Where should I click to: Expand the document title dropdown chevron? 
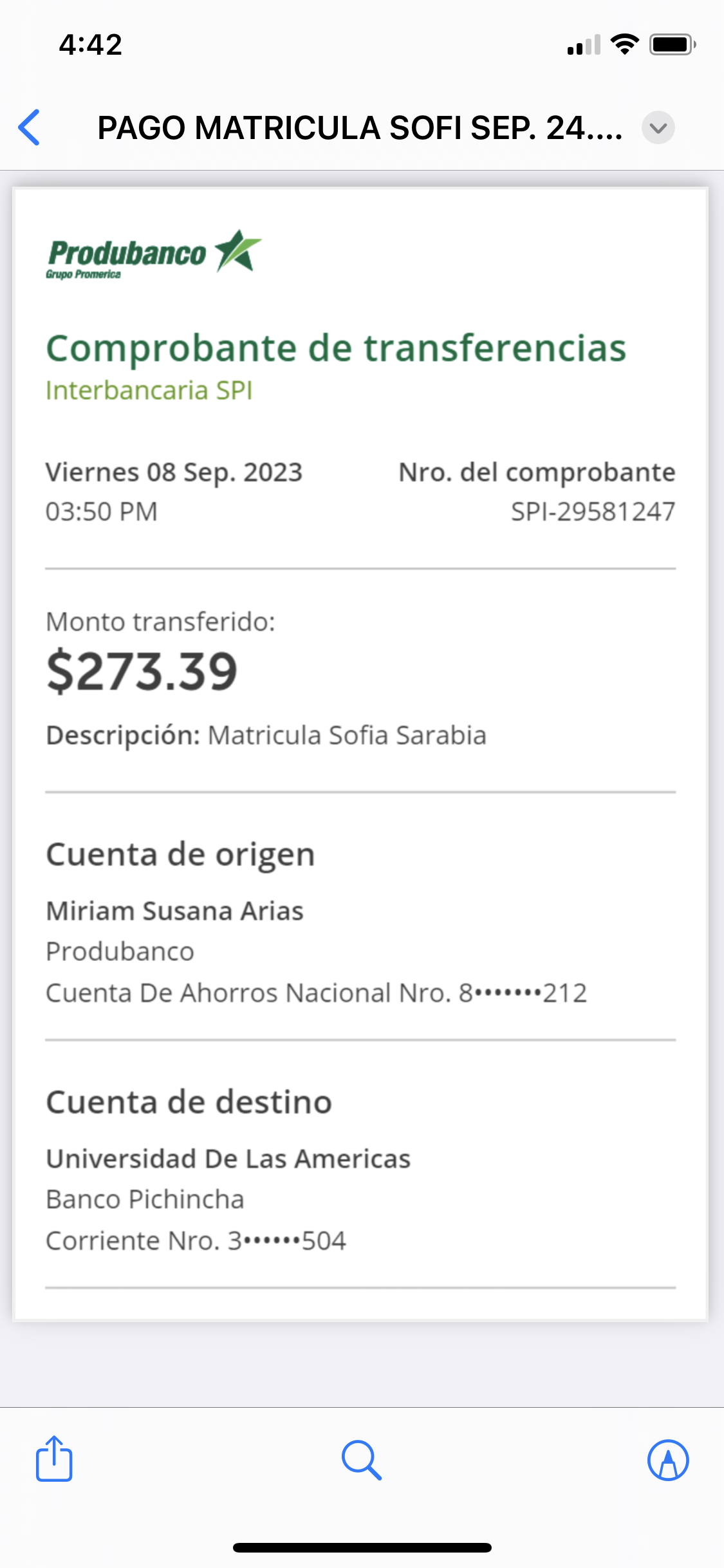pos(658,127)
